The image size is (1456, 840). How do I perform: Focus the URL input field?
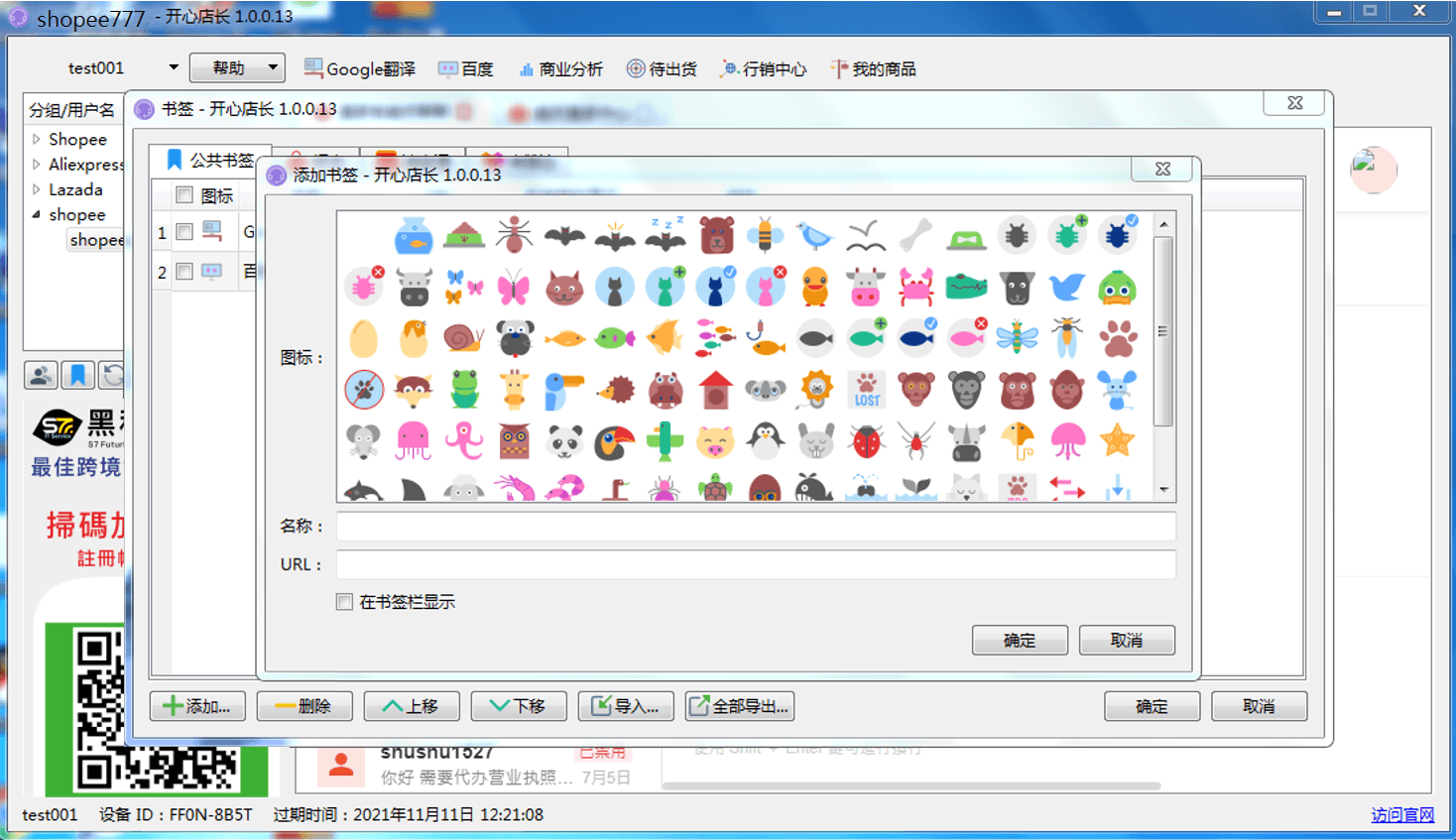pyautogui.click(x=756, y=564)
